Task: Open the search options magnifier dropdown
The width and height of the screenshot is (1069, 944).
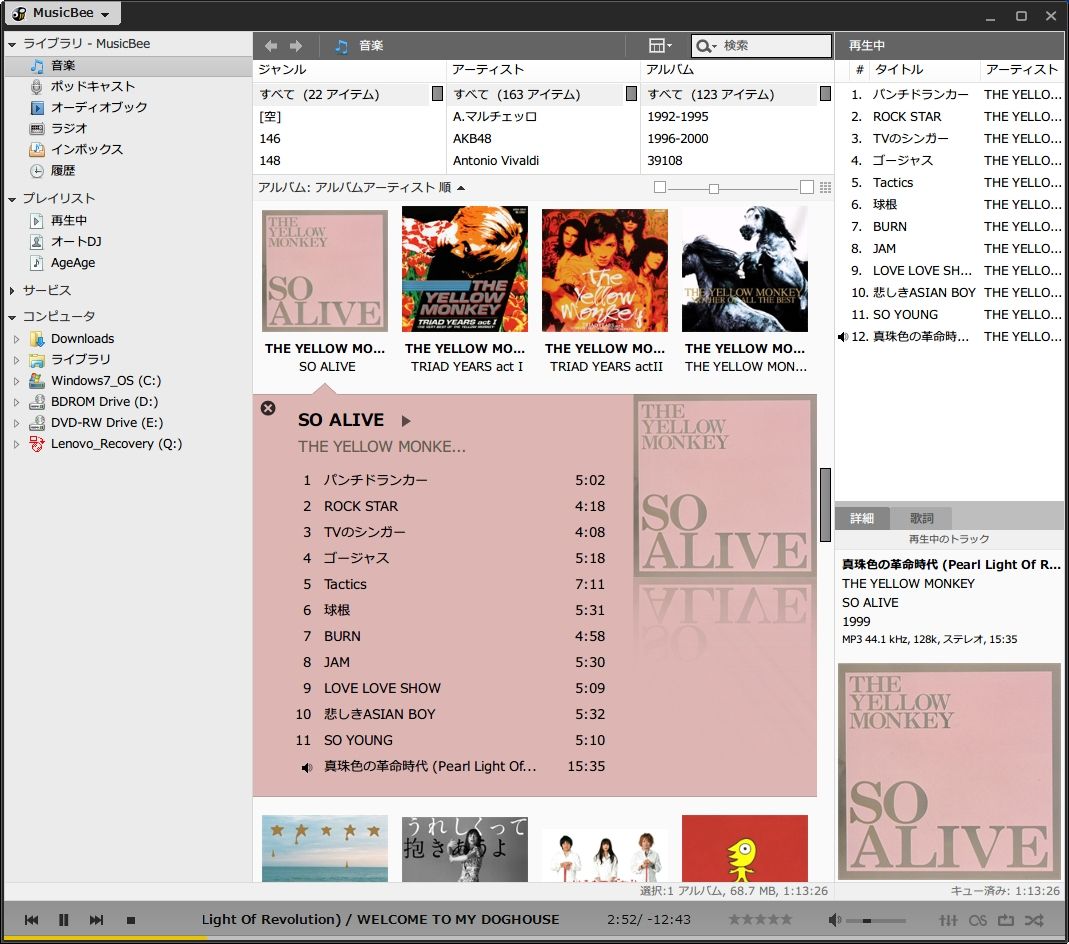Action: click(x=706, y=46)
